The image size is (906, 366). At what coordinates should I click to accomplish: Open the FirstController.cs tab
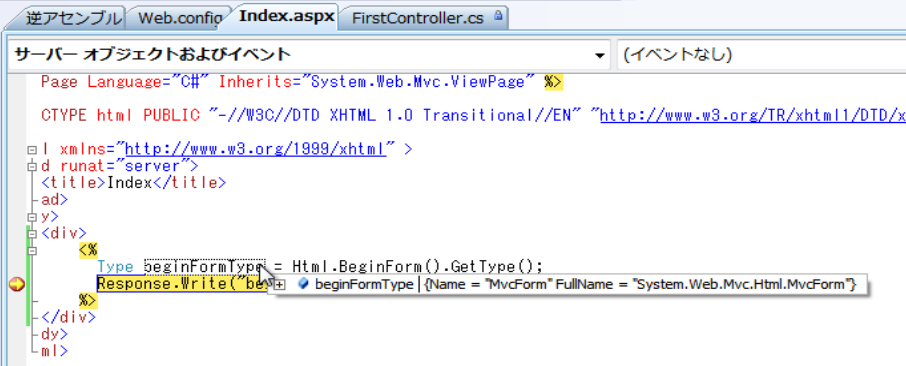coord(417,19)
